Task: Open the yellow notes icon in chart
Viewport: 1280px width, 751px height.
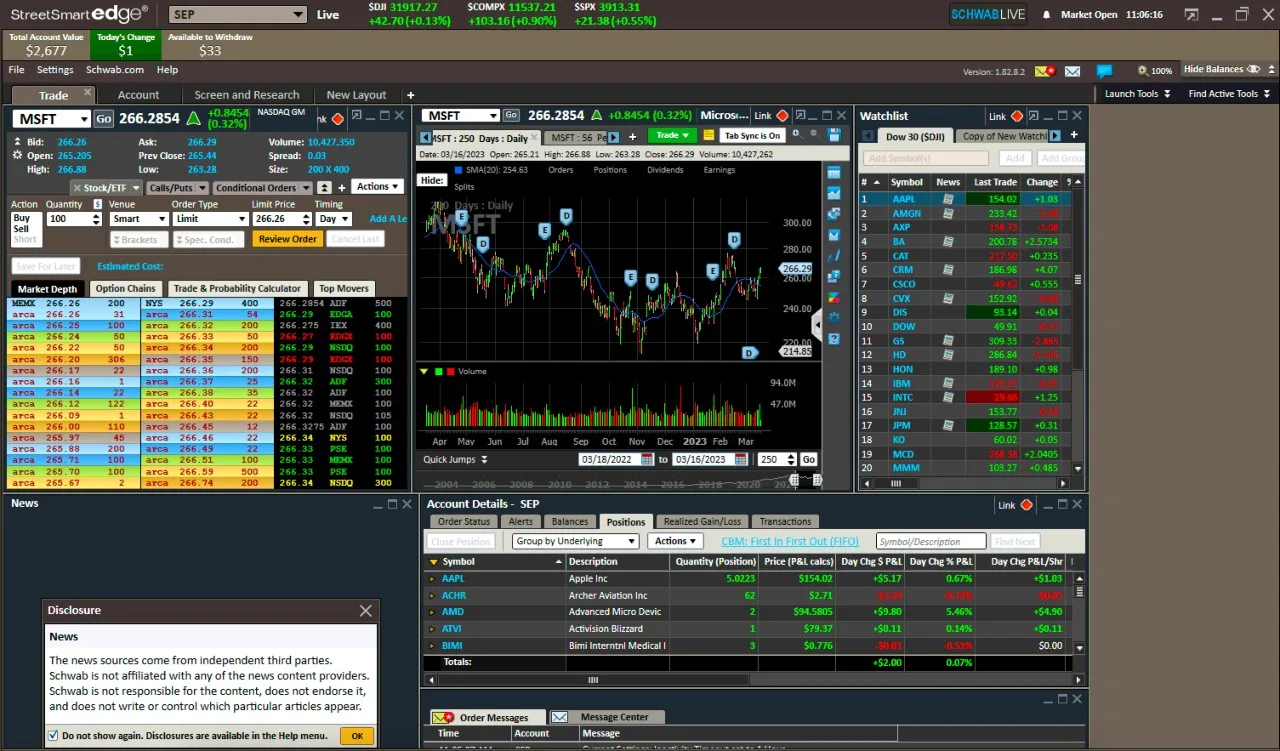Action: [708, 136]
